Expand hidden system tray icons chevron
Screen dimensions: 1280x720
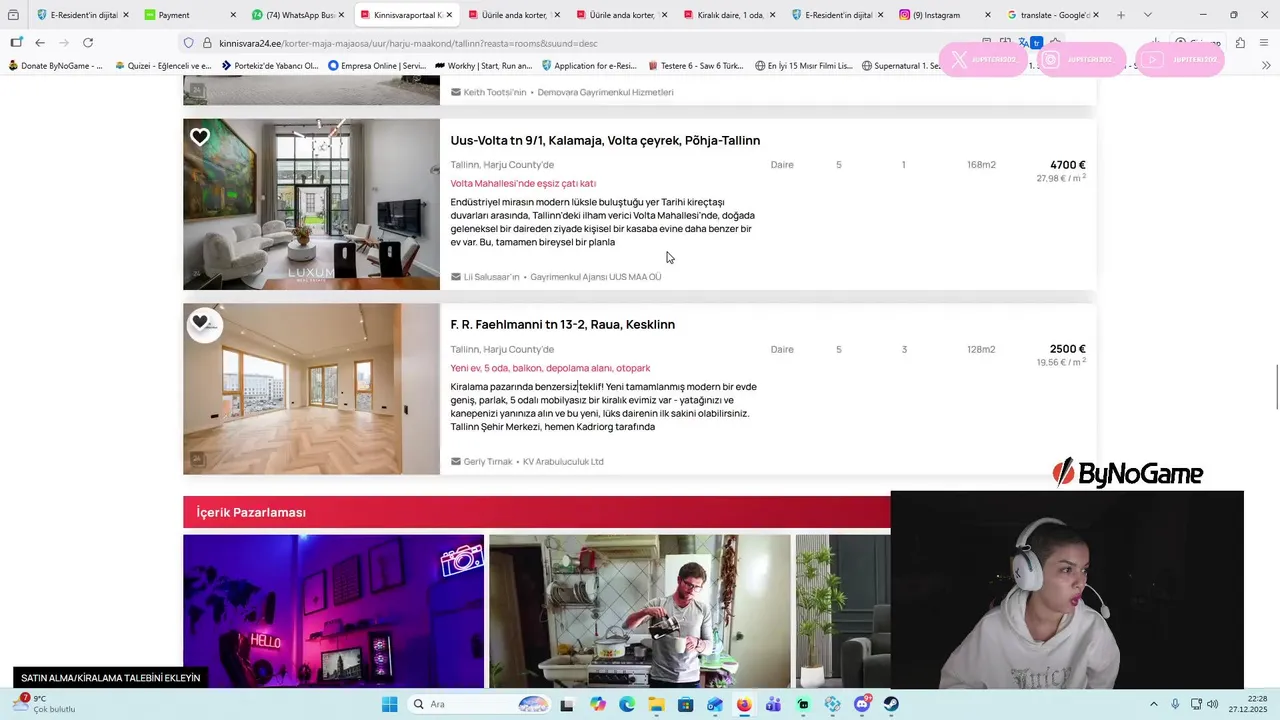pos(1154,704)
